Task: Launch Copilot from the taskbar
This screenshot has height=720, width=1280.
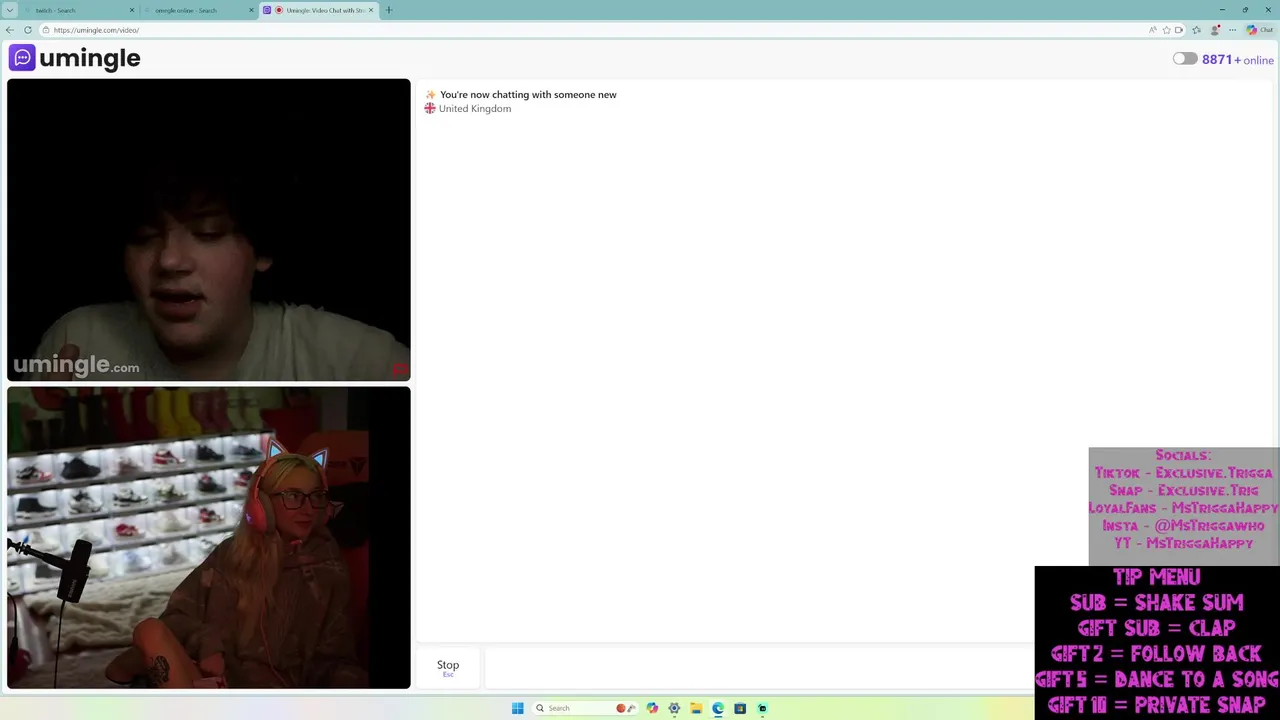Action: pos(652,708)
